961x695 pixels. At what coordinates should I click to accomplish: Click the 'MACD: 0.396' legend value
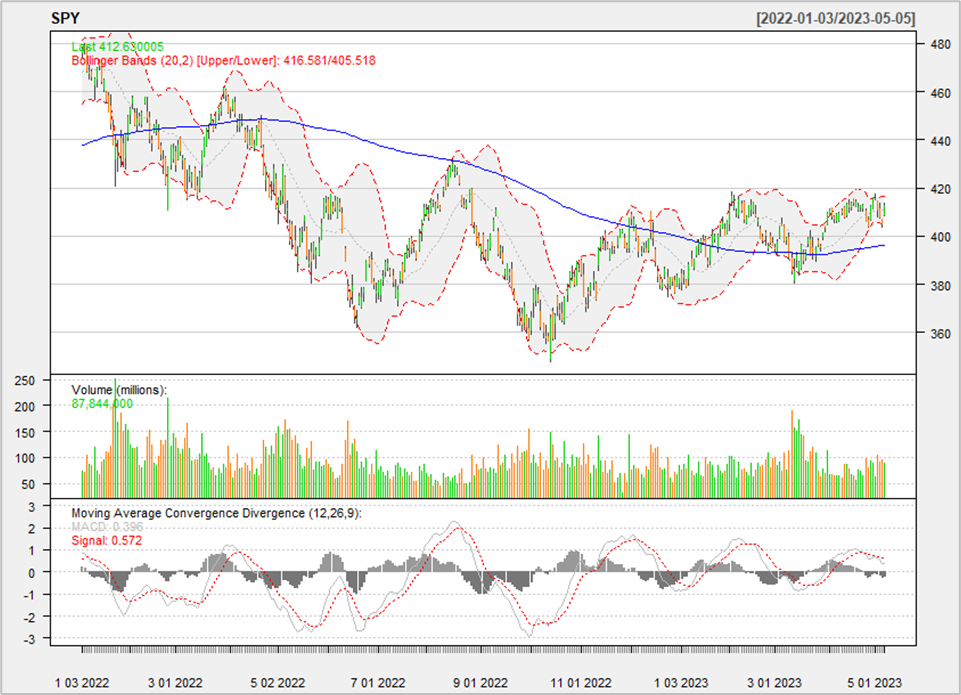tap(107, 526)
